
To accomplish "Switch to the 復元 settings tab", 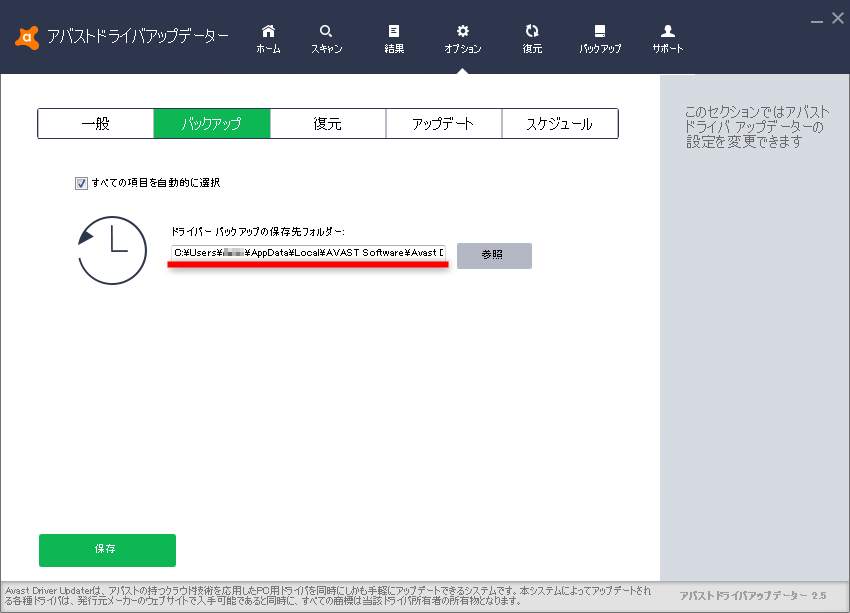I will [x=328, y=123].
